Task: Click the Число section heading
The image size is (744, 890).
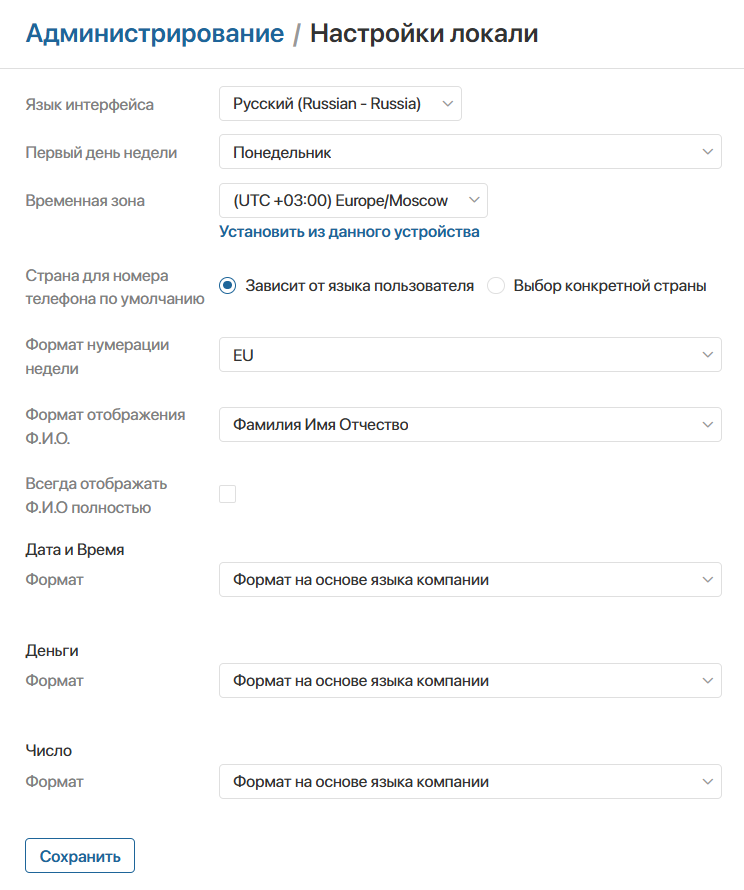Action: 49,750
